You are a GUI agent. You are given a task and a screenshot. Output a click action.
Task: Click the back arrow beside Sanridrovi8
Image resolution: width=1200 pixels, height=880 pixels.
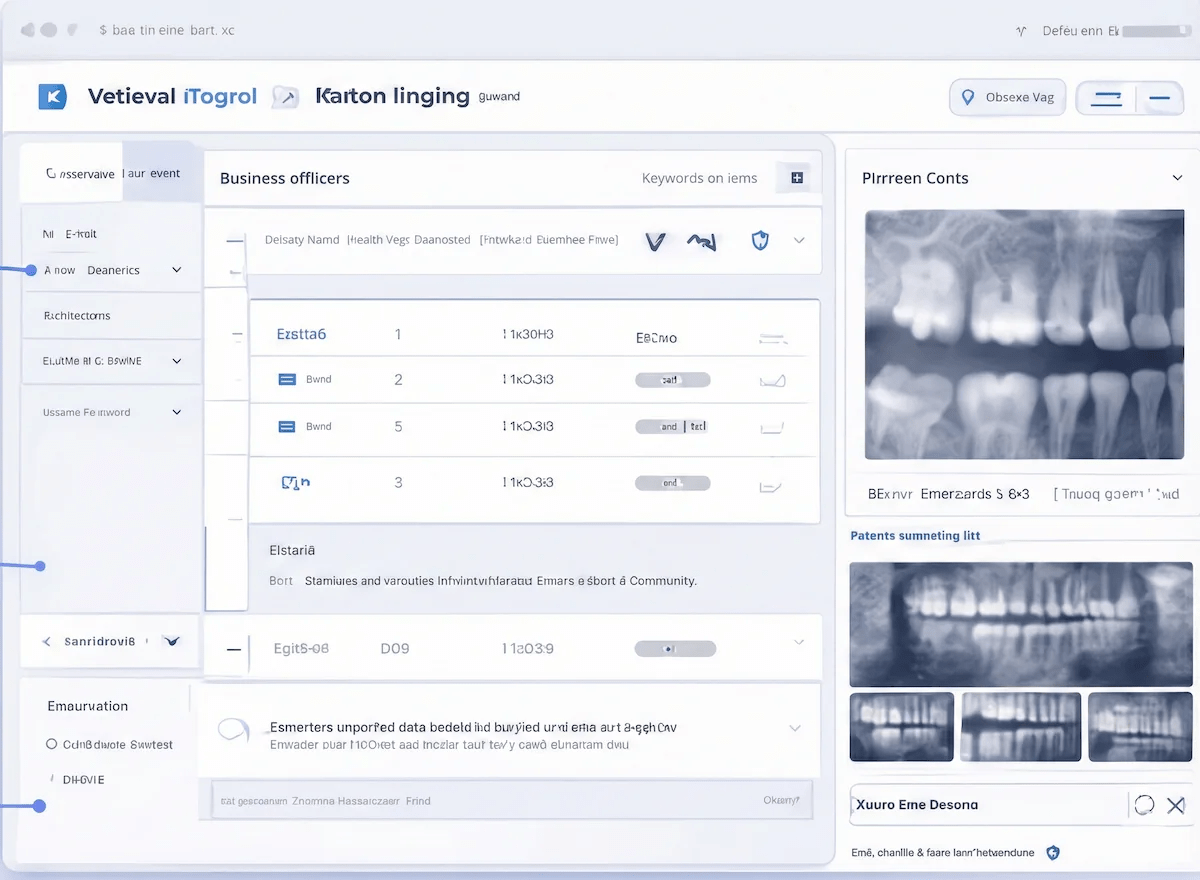(46, 641)
